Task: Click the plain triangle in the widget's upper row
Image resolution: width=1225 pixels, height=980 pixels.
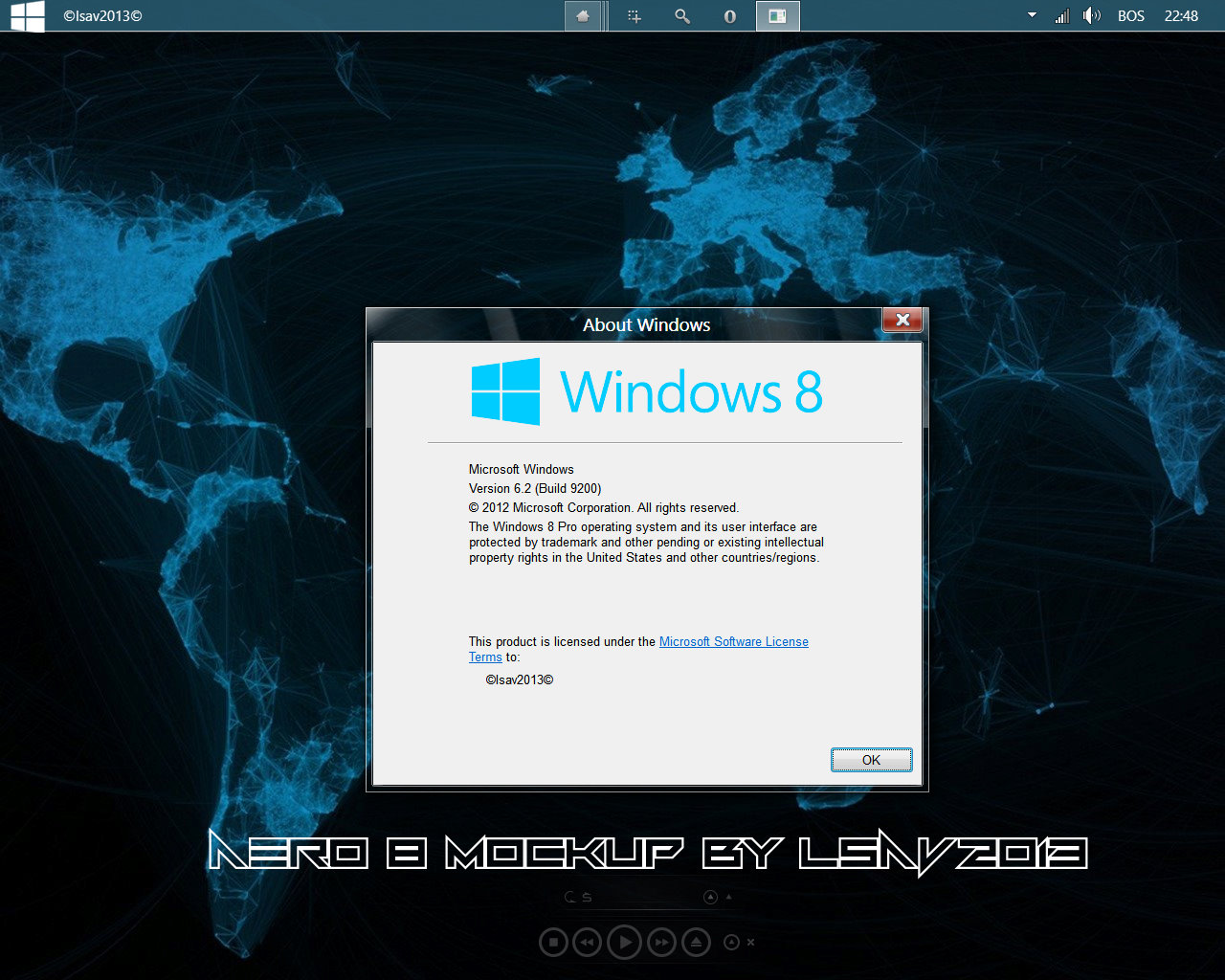Action: [x=729, y=897]
